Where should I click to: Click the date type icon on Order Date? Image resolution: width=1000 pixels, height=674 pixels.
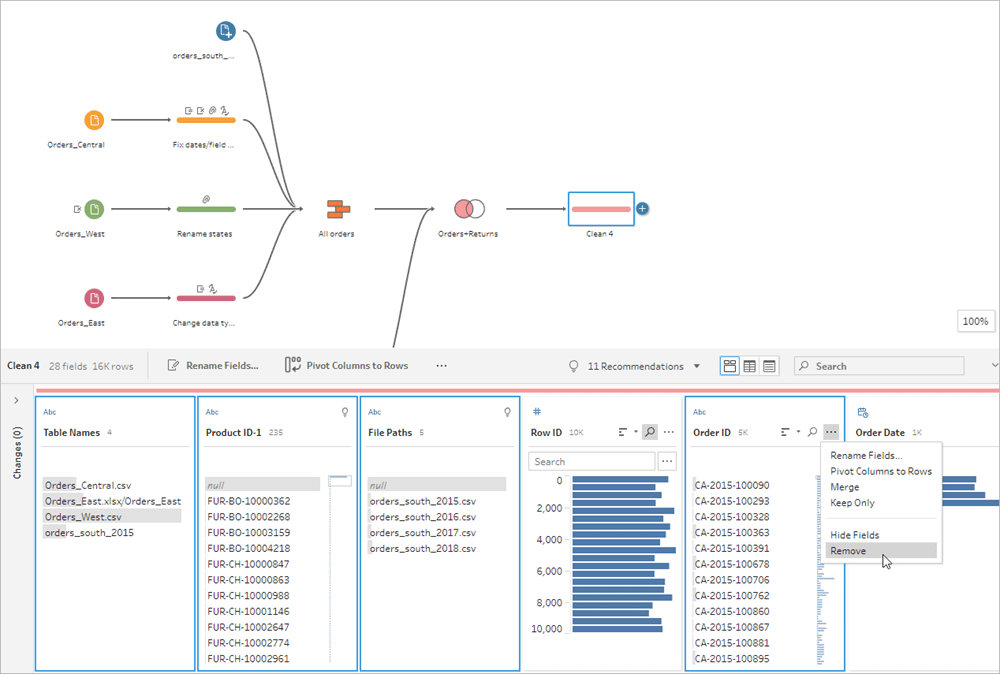862,412
